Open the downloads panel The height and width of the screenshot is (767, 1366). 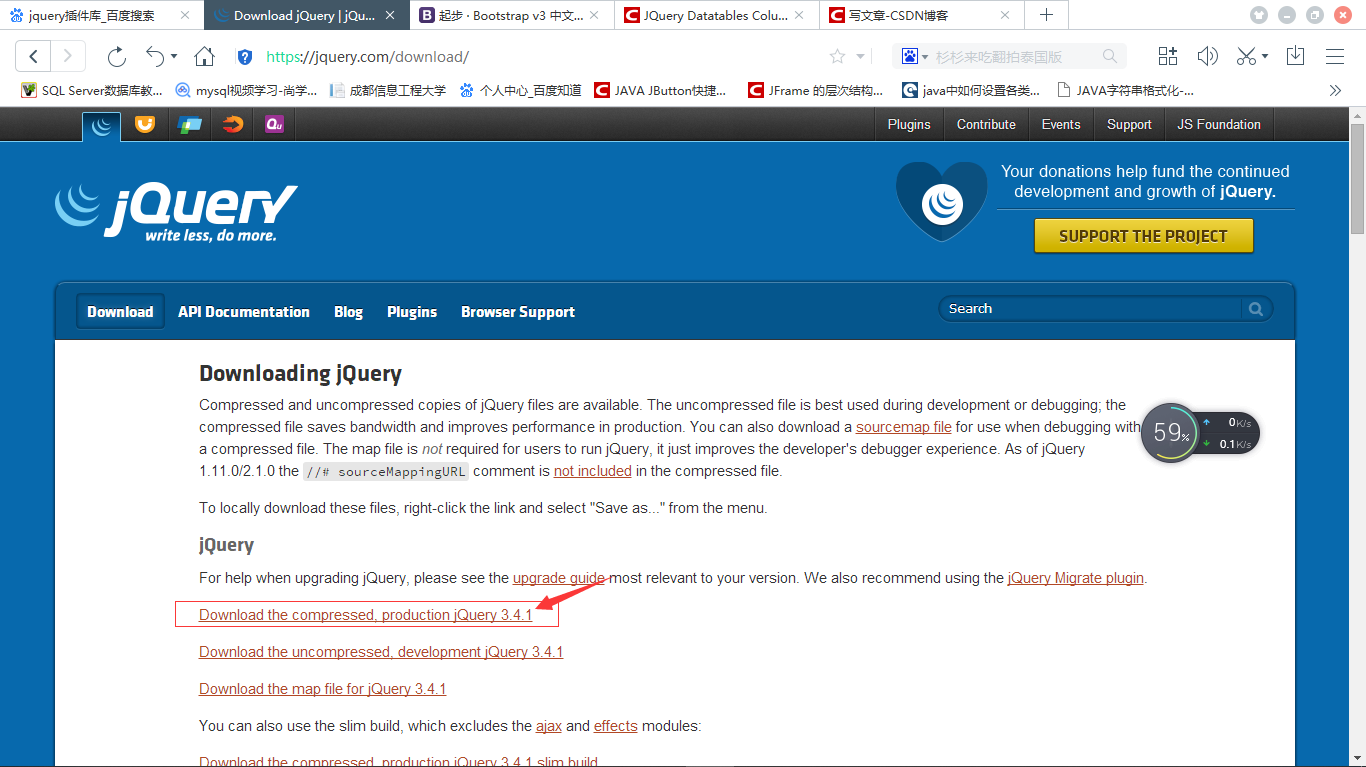click(x=1295, y=57)
